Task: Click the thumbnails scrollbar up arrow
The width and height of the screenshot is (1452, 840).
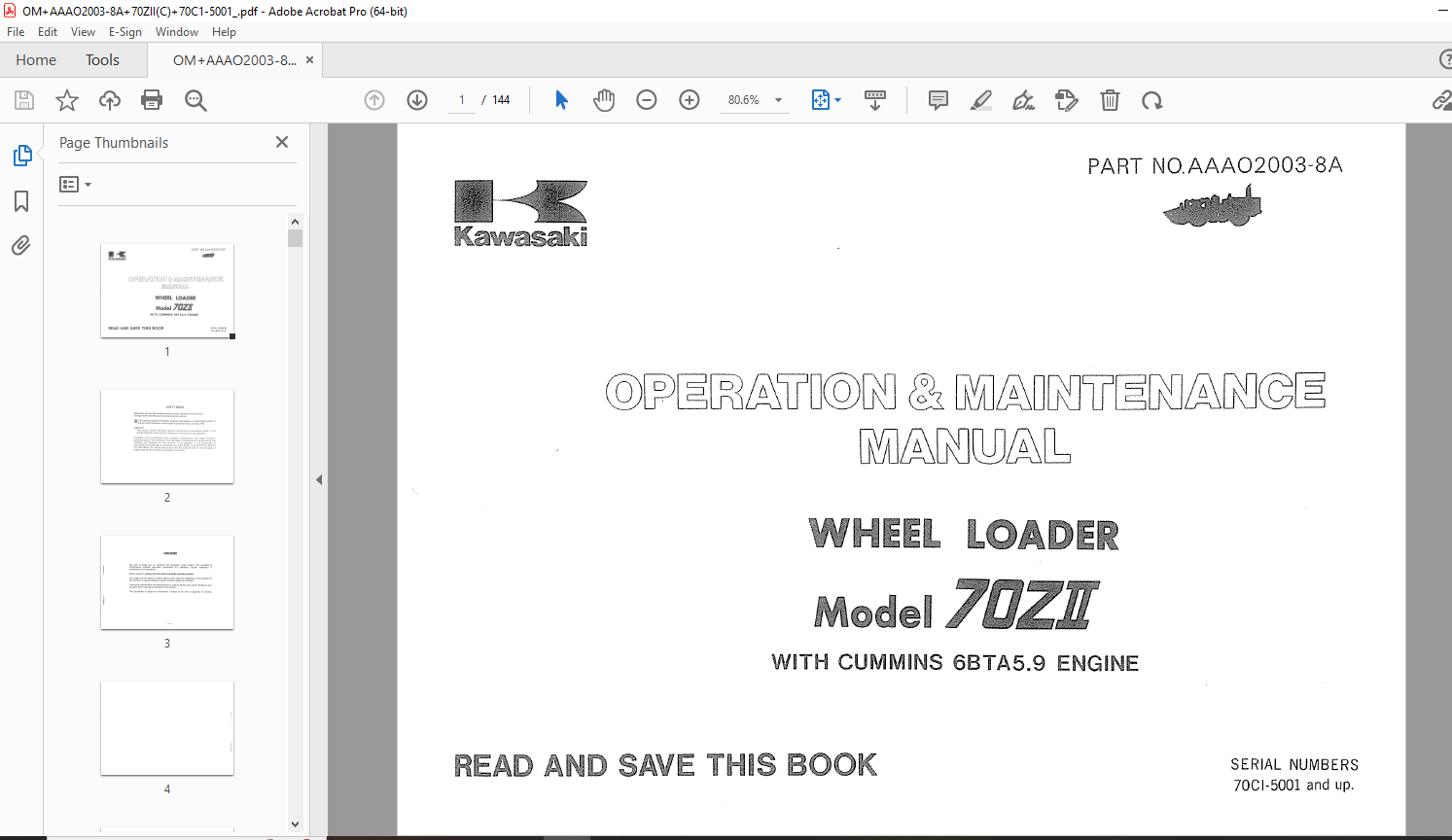Action: pyautogui.click(x=296, y=221)
